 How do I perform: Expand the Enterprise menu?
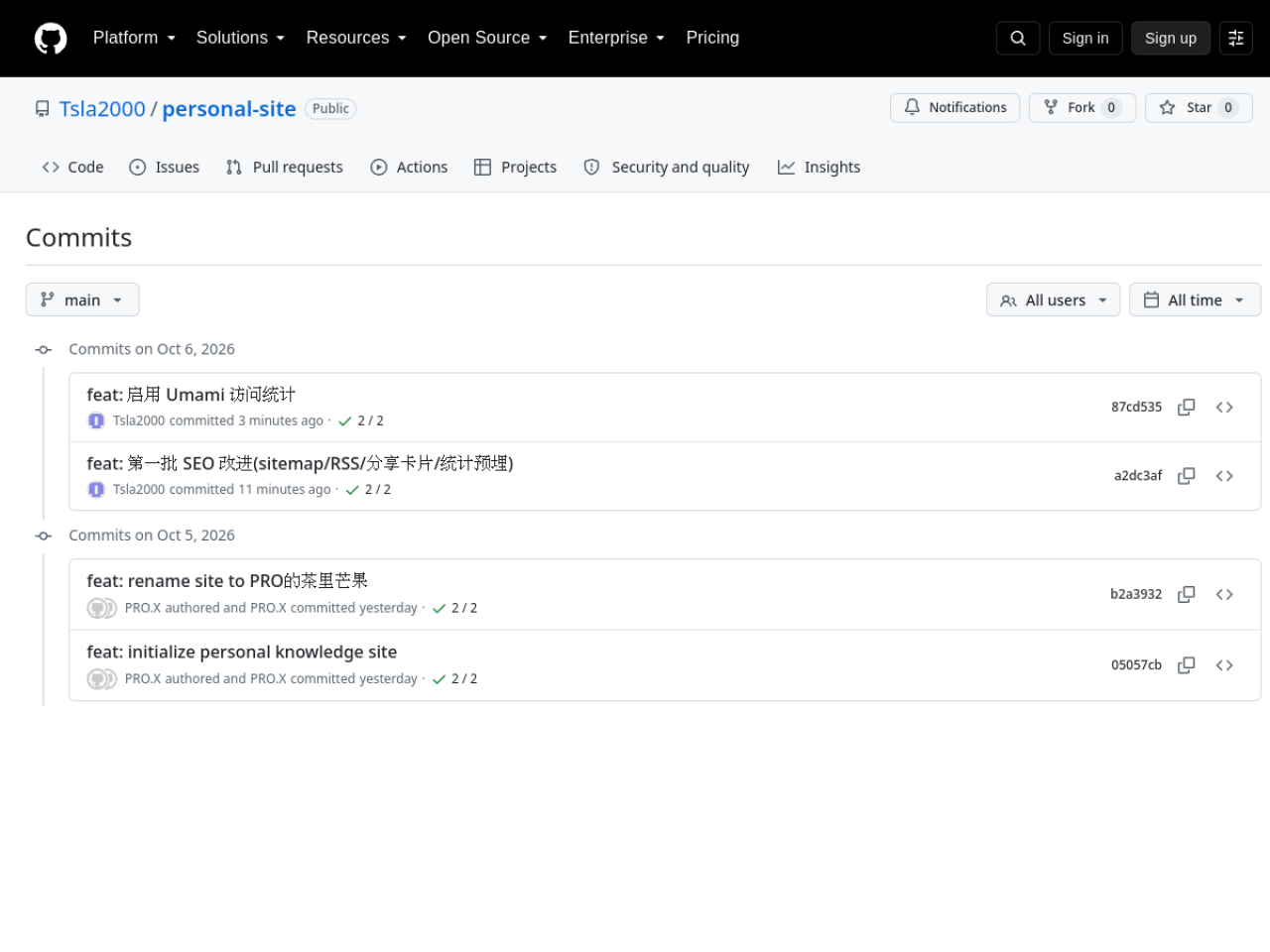616,38
